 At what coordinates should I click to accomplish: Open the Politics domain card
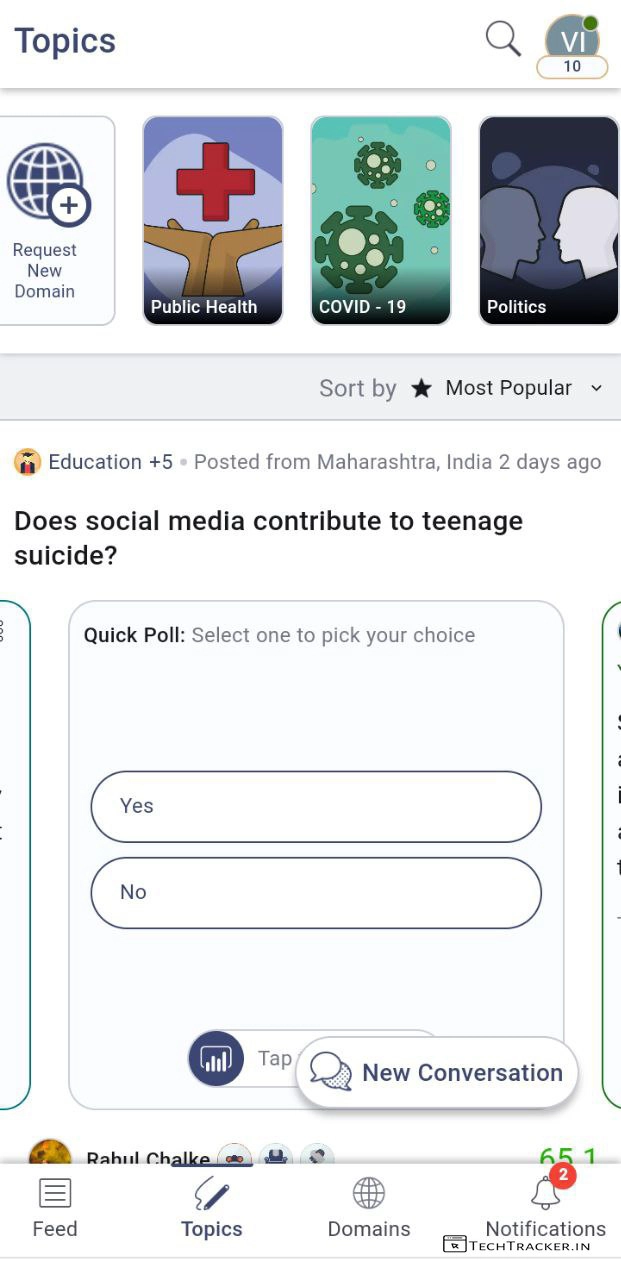548,220
